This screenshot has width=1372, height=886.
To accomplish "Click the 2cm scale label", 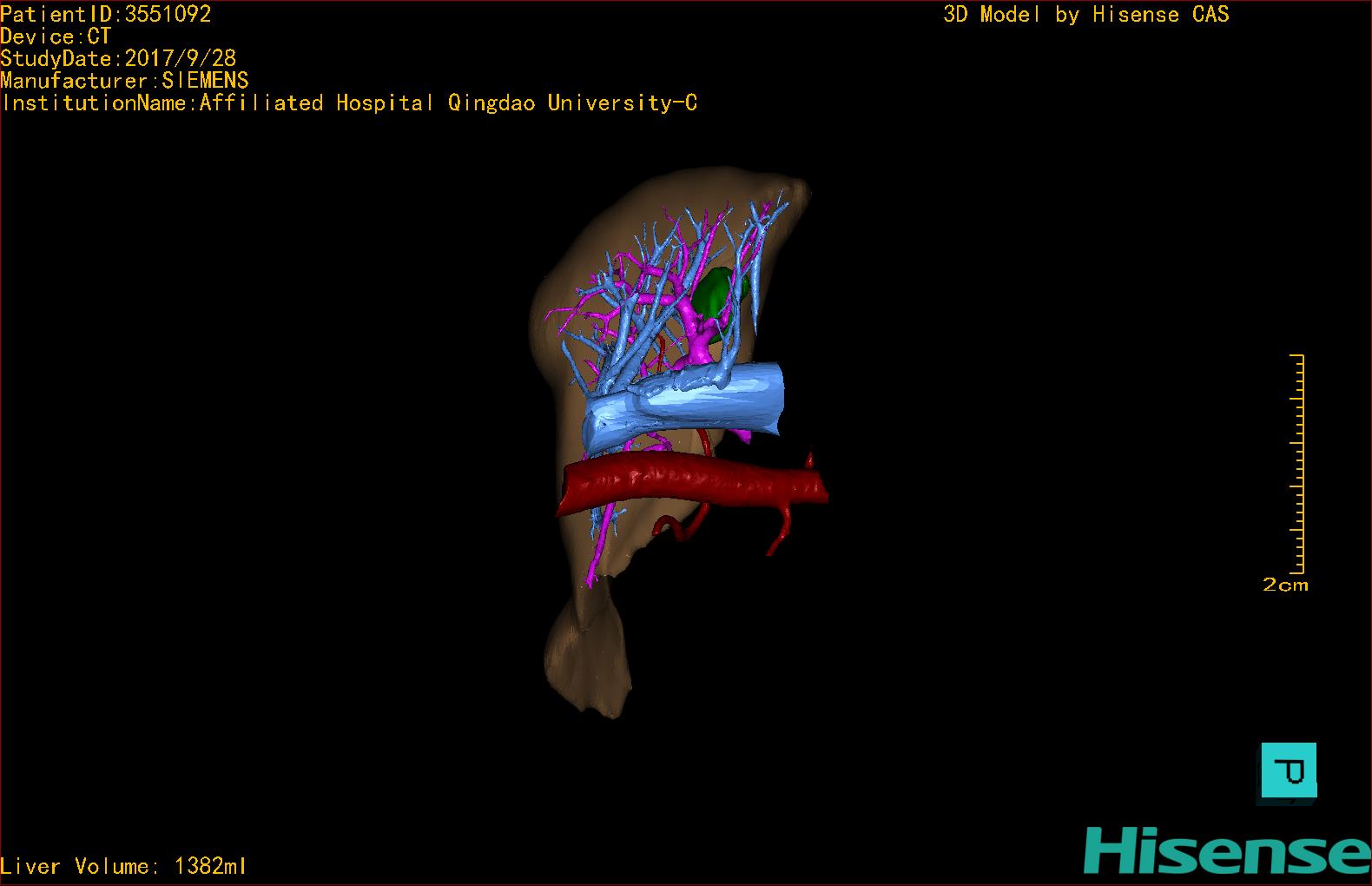I will coord(1285,585).
